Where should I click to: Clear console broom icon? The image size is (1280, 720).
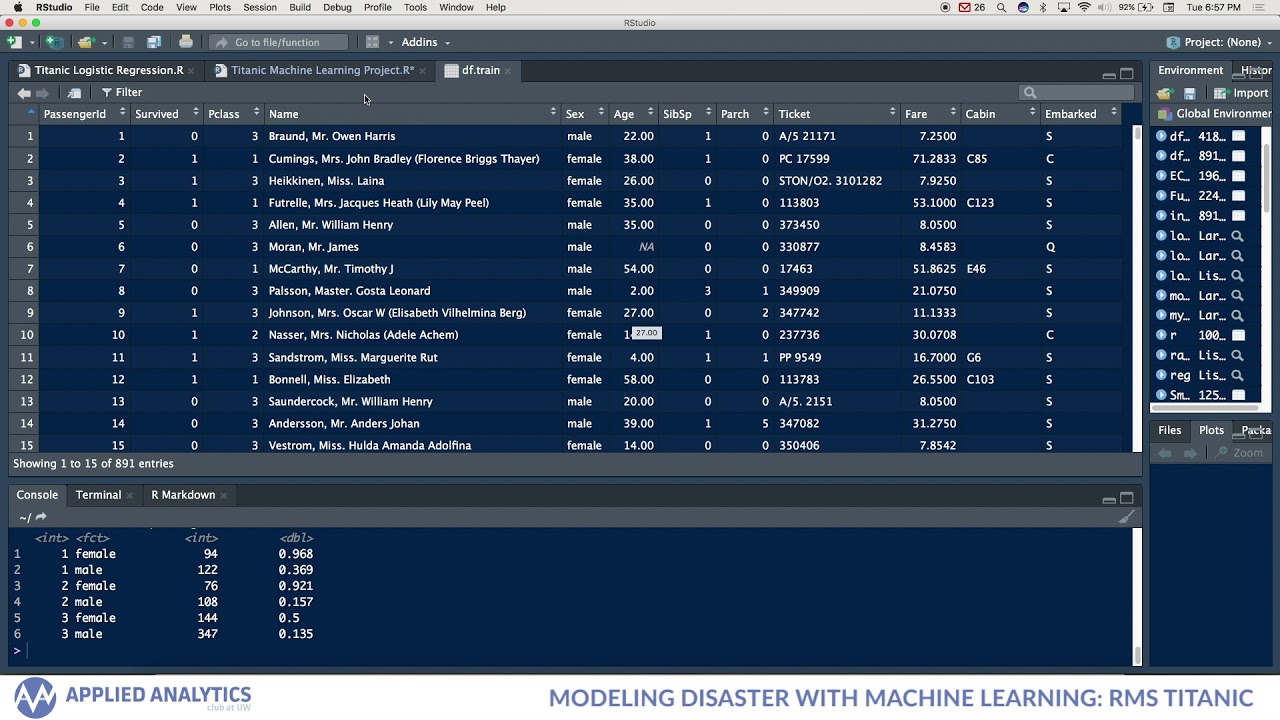pos(1126,517)
